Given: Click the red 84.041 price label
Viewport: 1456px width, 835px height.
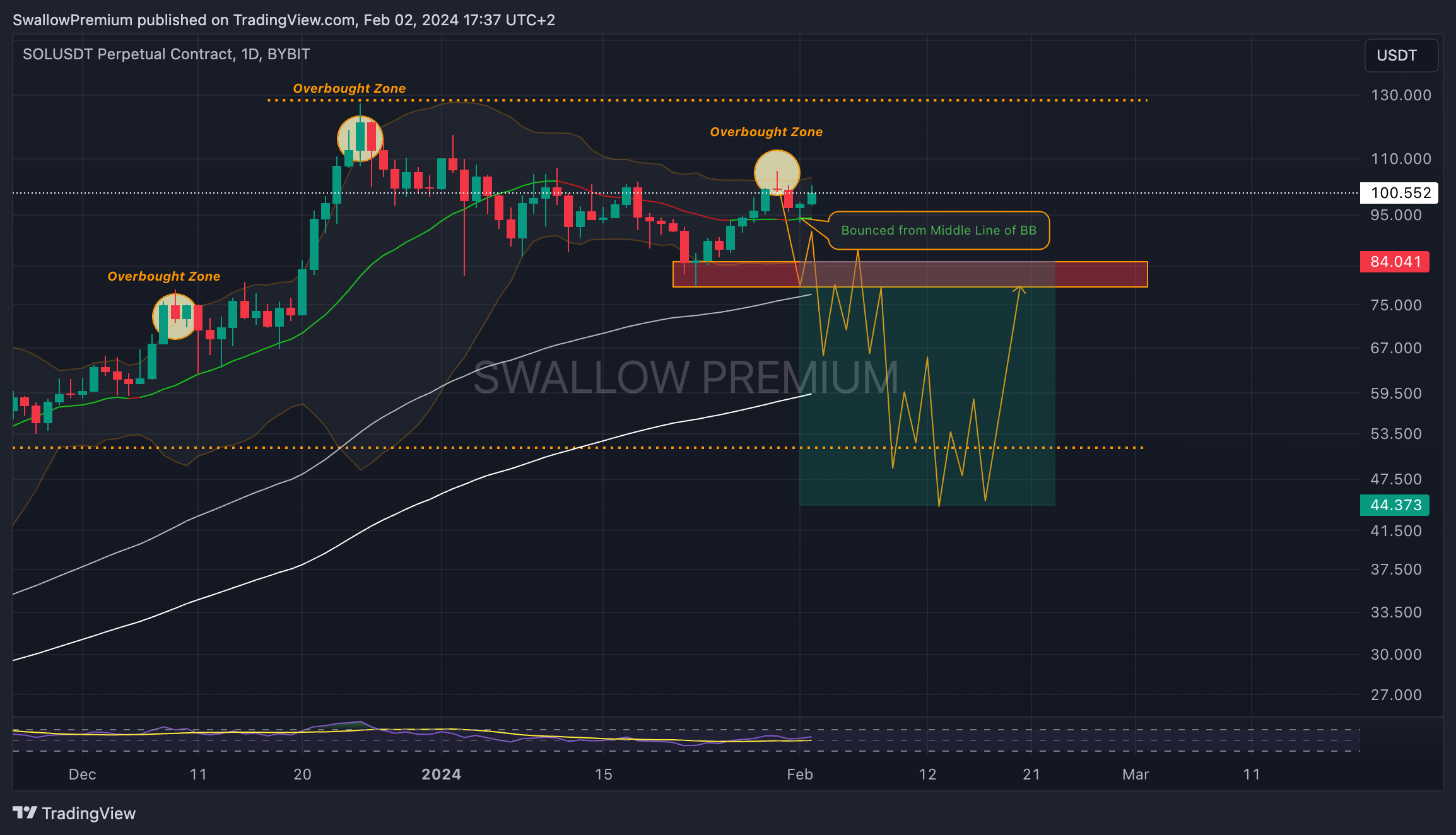Looking at the screenshot, I should click(1395, 262).
